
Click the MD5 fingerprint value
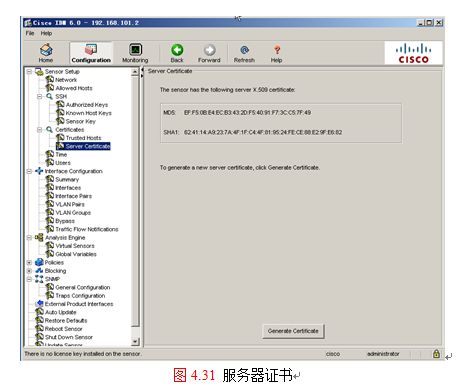(x=247, y=113)
